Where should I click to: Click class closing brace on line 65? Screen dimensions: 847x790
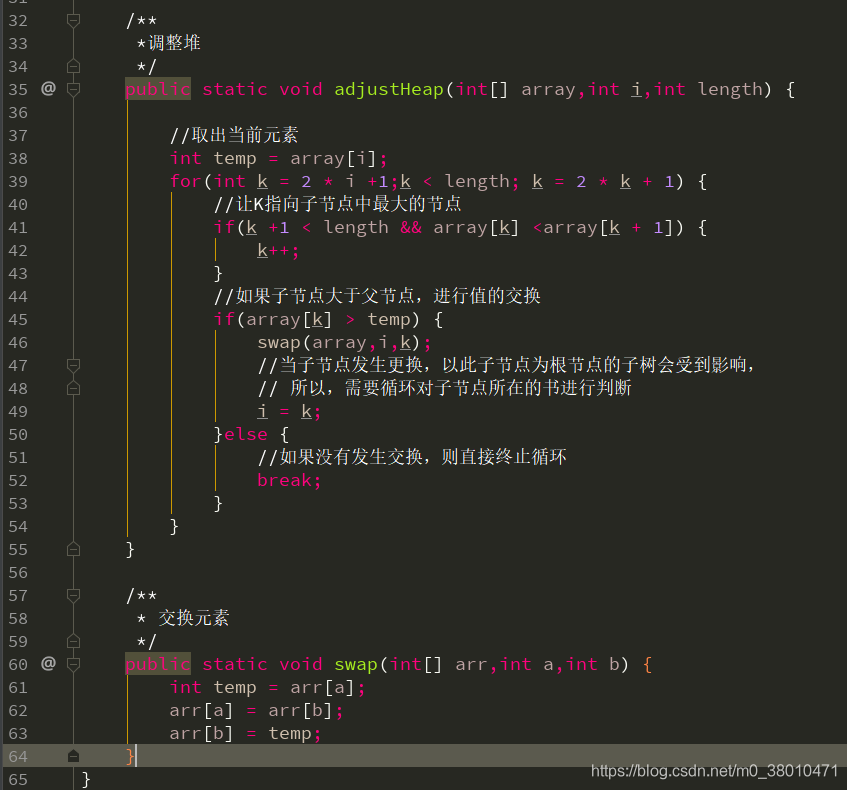(86, 780)
